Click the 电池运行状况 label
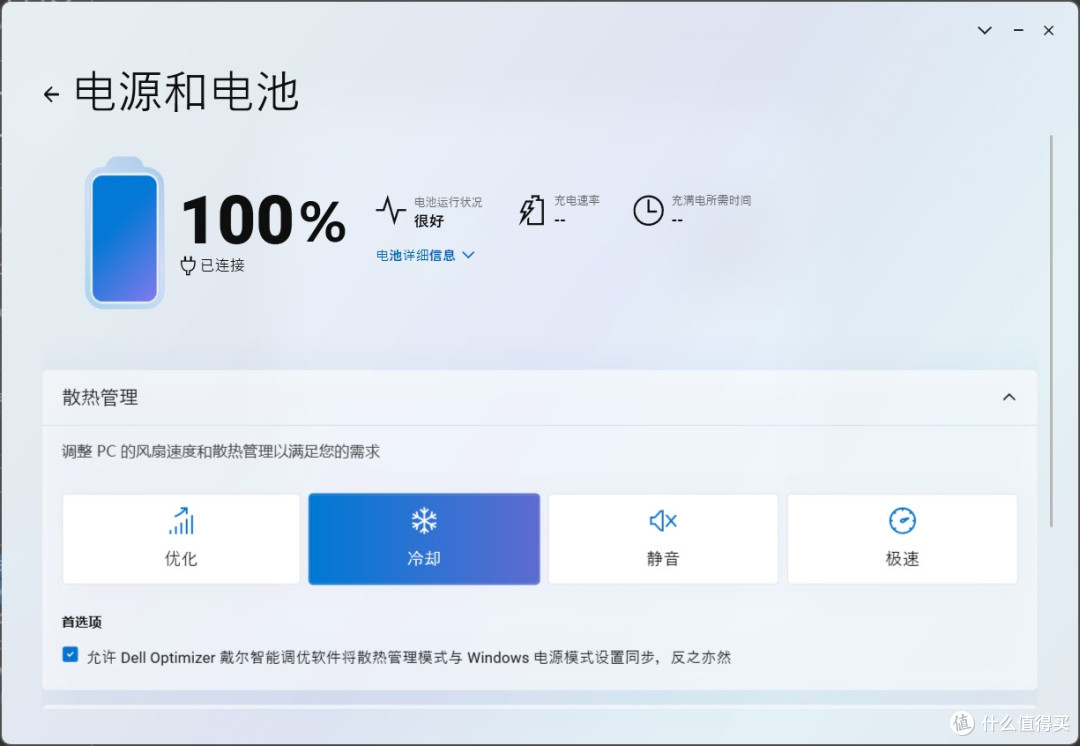1080x746 pixels. tap(448, 202)
